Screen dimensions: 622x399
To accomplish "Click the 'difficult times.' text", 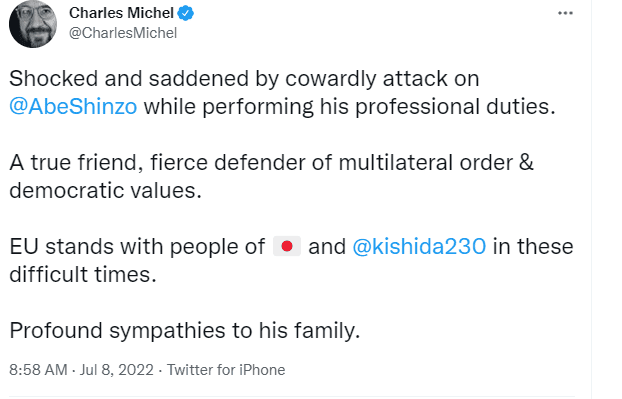I will (83, 274).
